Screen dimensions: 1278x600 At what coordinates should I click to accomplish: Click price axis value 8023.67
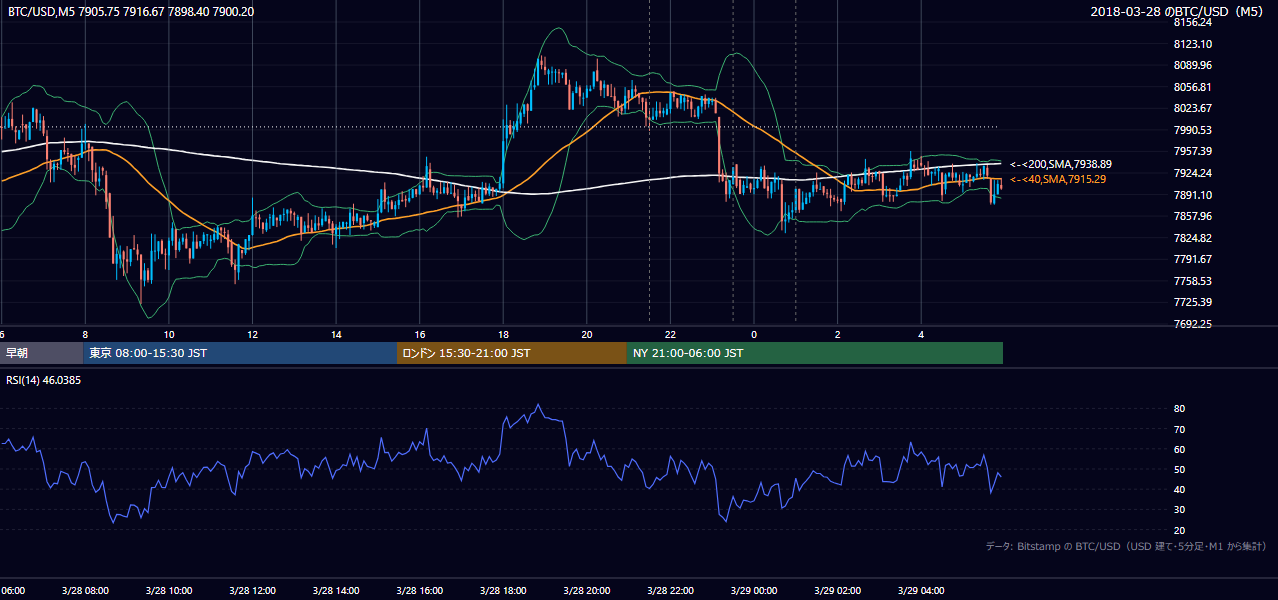(x=1193, y=108)
